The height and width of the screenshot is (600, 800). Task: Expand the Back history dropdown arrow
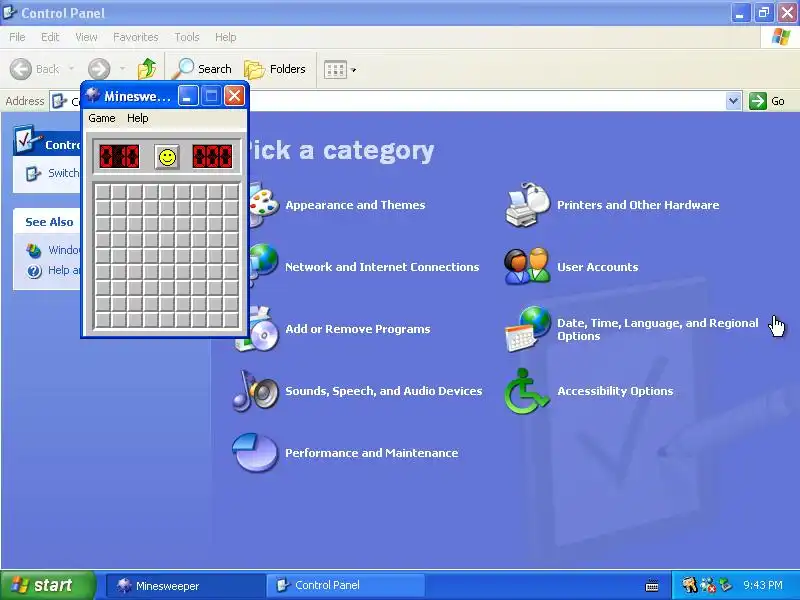click(x=71, y=68)
